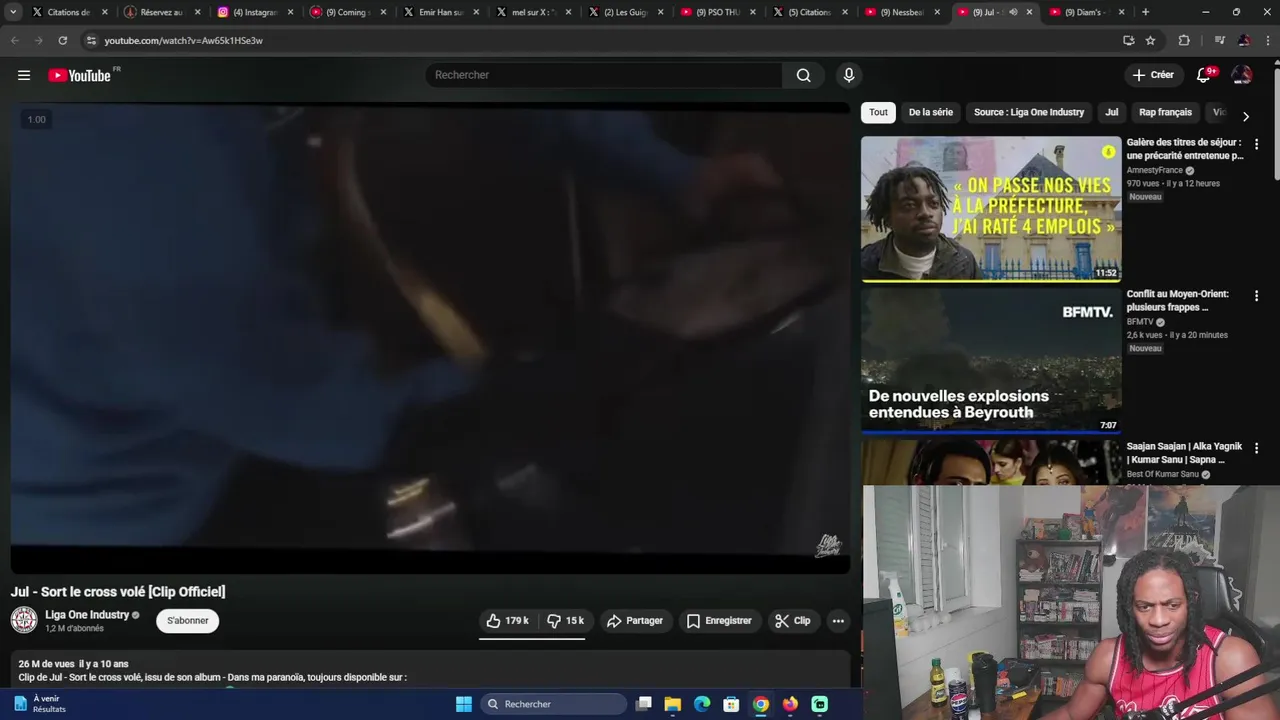
Task: Open options for Conflit au Moyen-Orient video
Action: pyautogui.click(x=1256, y=296)
